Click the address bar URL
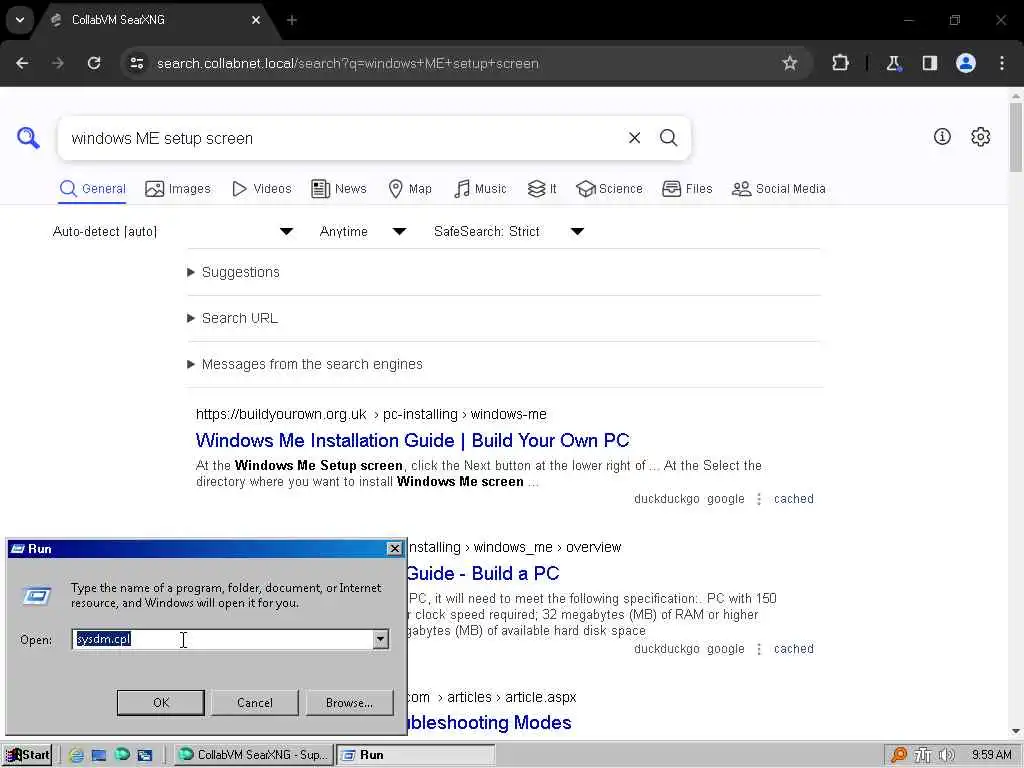 coord(347,63)
